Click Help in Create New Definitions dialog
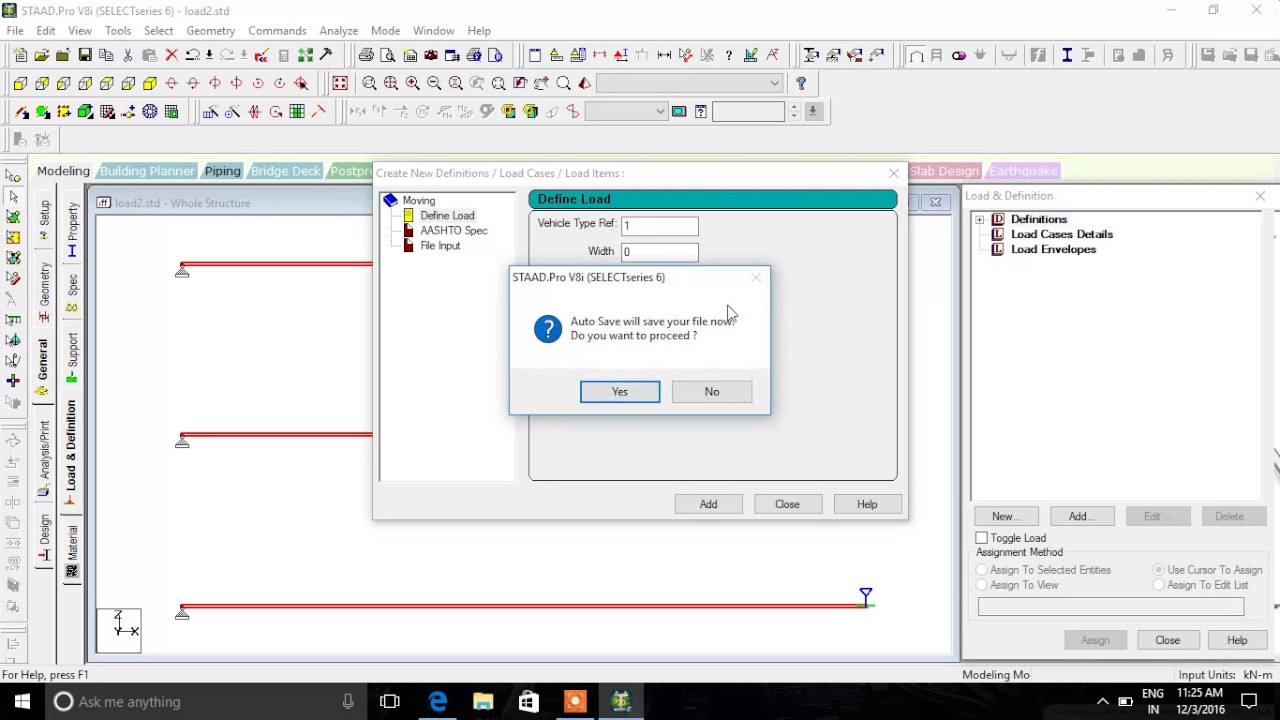 click(867, 504)
